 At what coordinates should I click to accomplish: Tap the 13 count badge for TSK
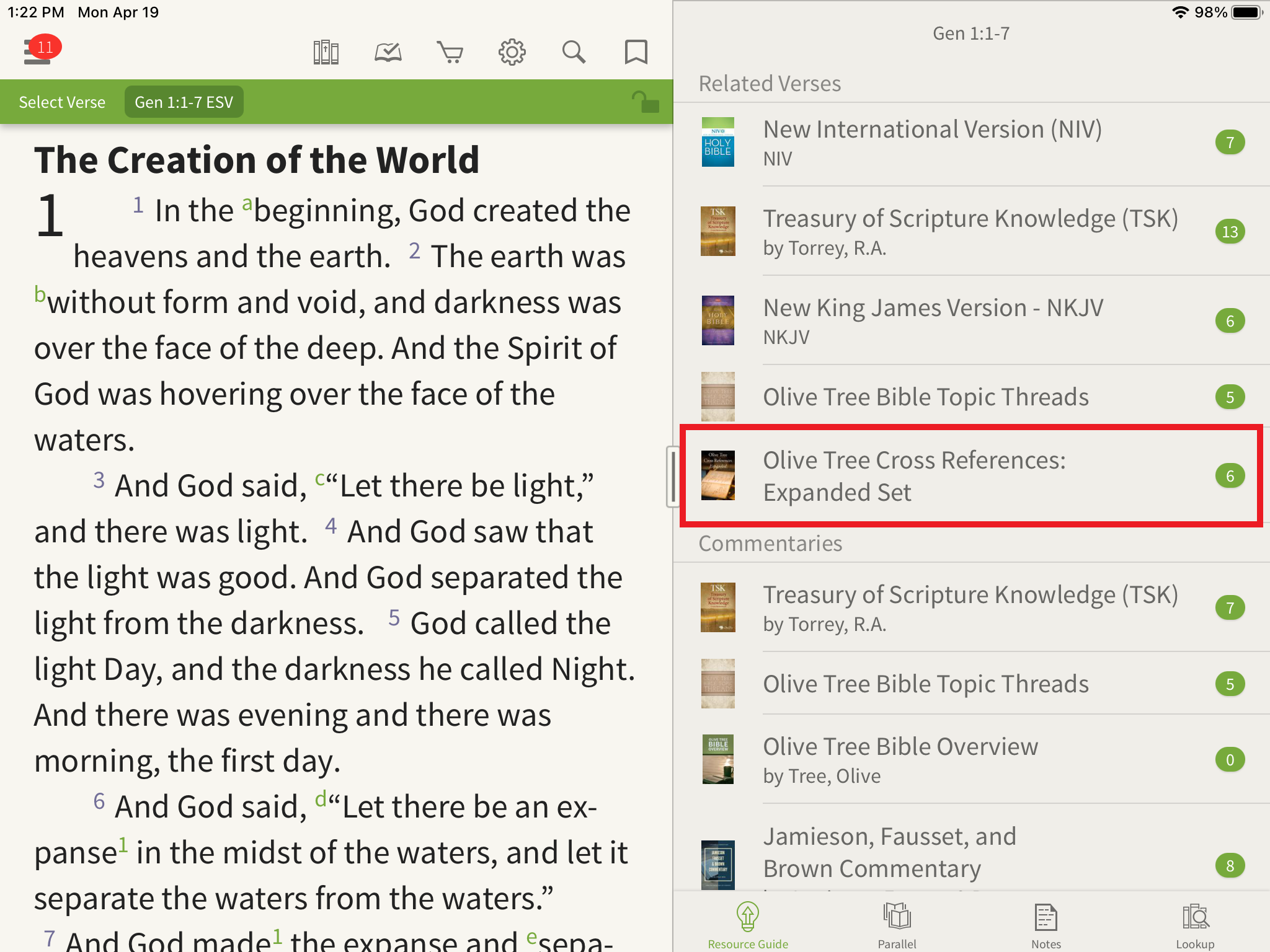click(1230, 232)
